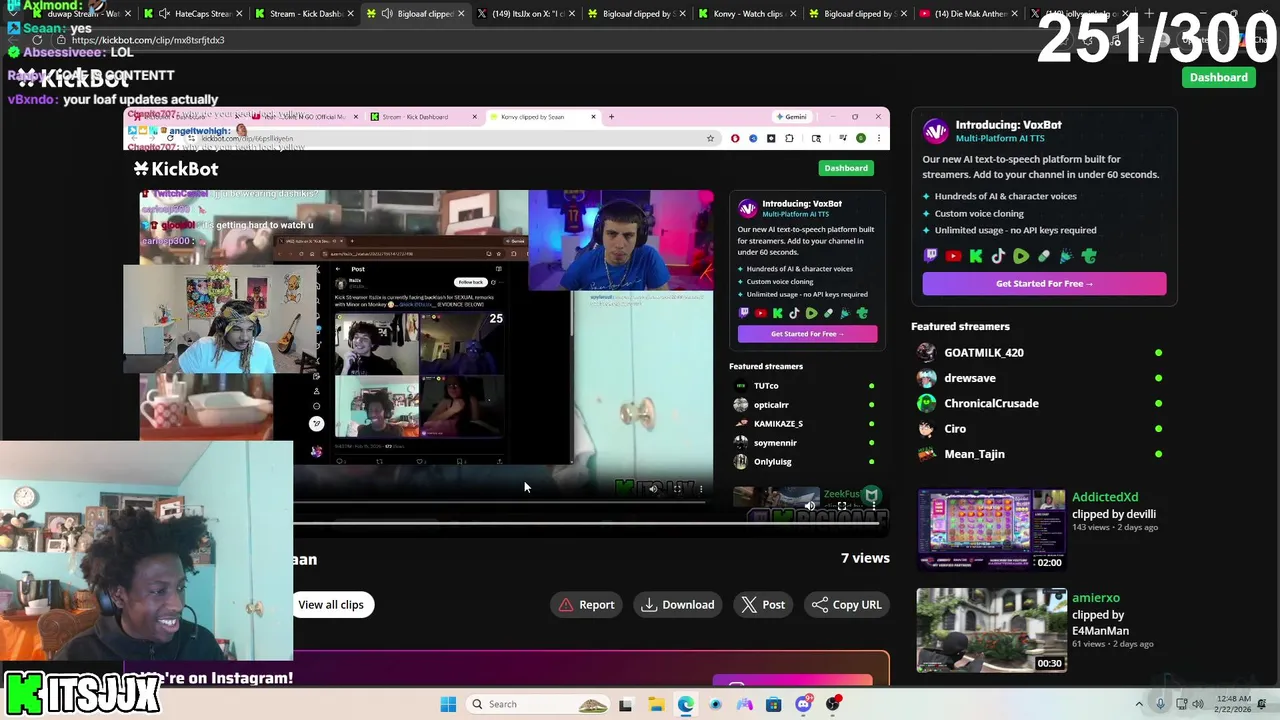Screen dimensions: 1280x720
Task: Switch to the Die Mak Anthem YouTube tab
Action: pos(968,14)
